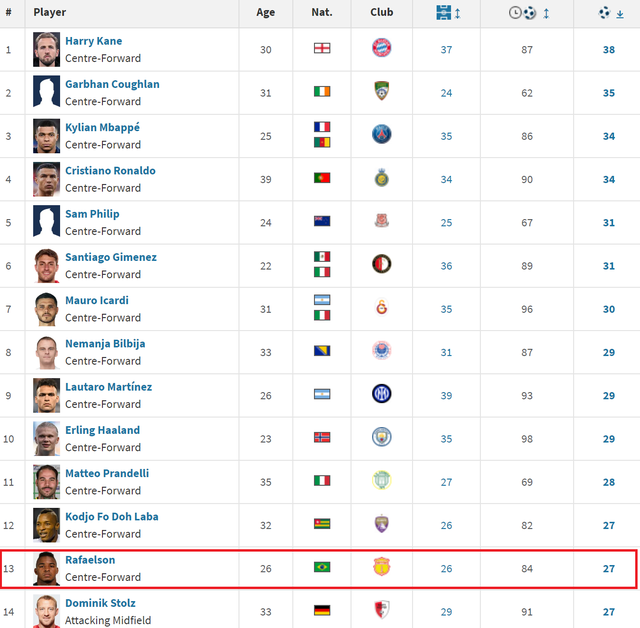View Rafaelson's highlighted player link

click(90, 560)
